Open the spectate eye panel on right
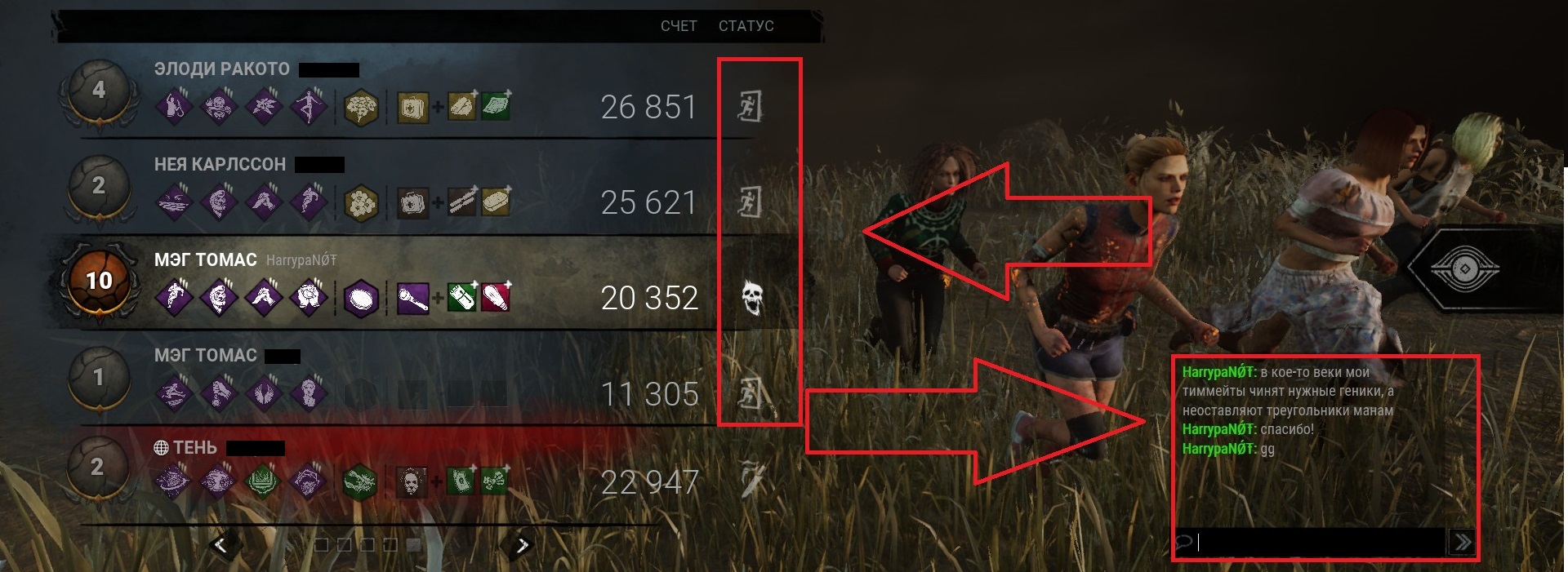1568x572 pixels. (1464, 268)
